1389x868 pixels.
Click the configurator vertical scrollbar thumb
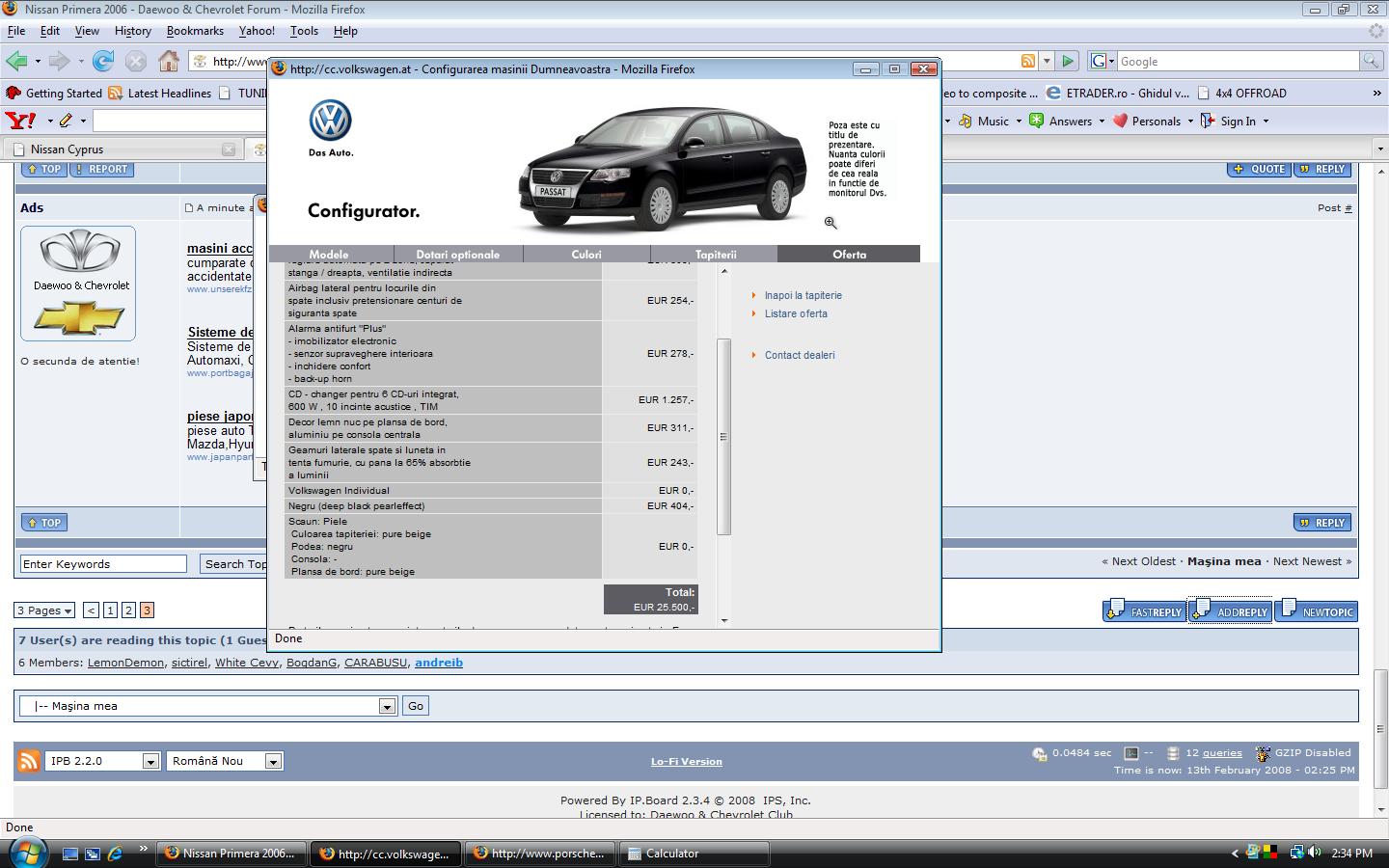pyautogui.click(x=724, y=436)
